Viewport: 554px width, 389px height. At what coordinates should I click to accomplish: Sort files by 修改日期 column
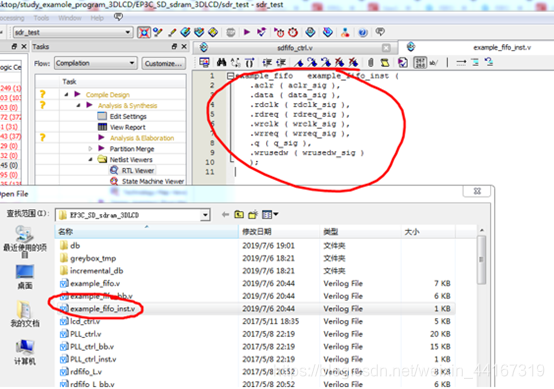click(x=279, y=232)
